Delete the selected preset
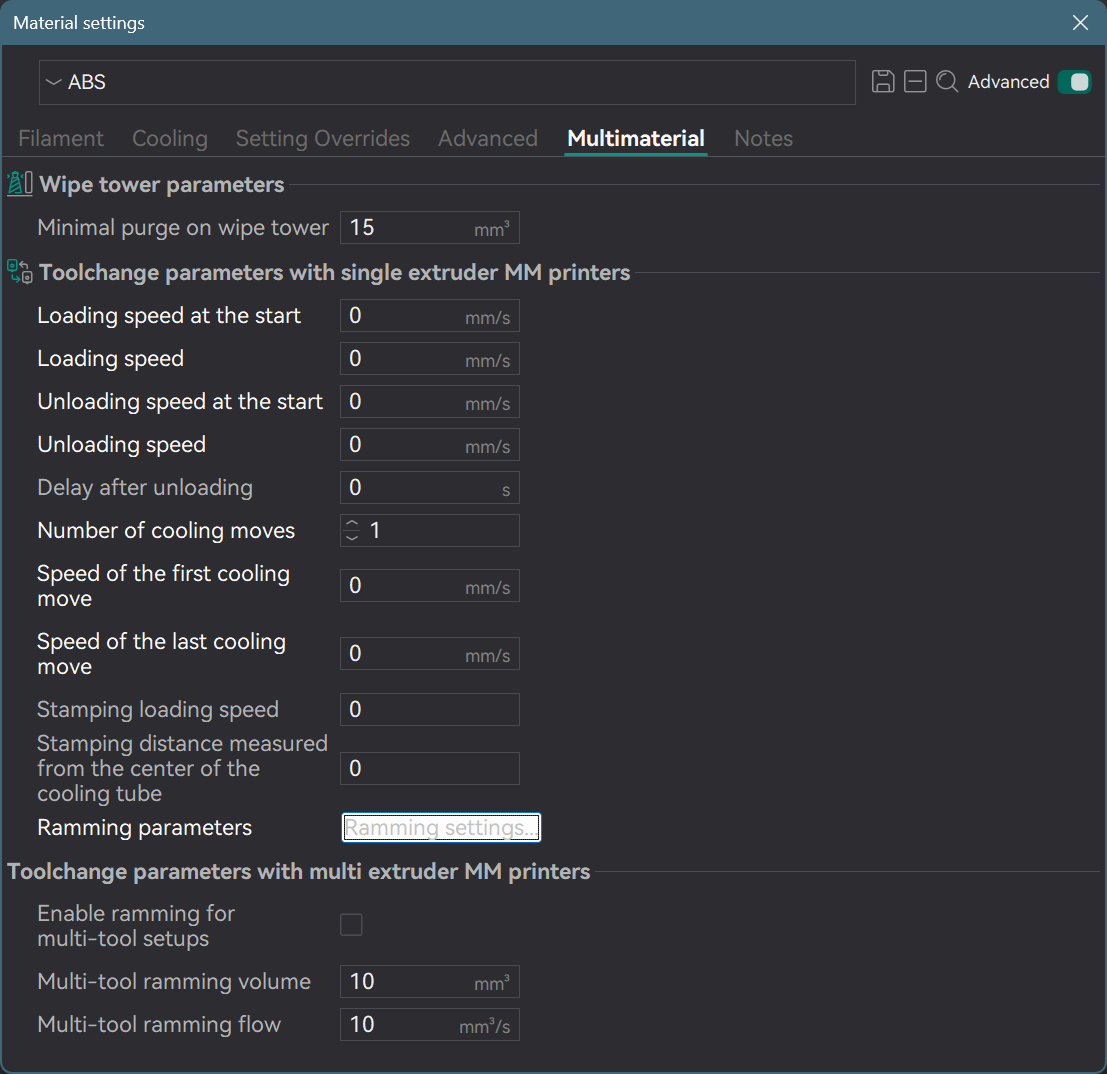Image resolution: width=1107 pixels, height=1074 pixels. click(915, 81)
